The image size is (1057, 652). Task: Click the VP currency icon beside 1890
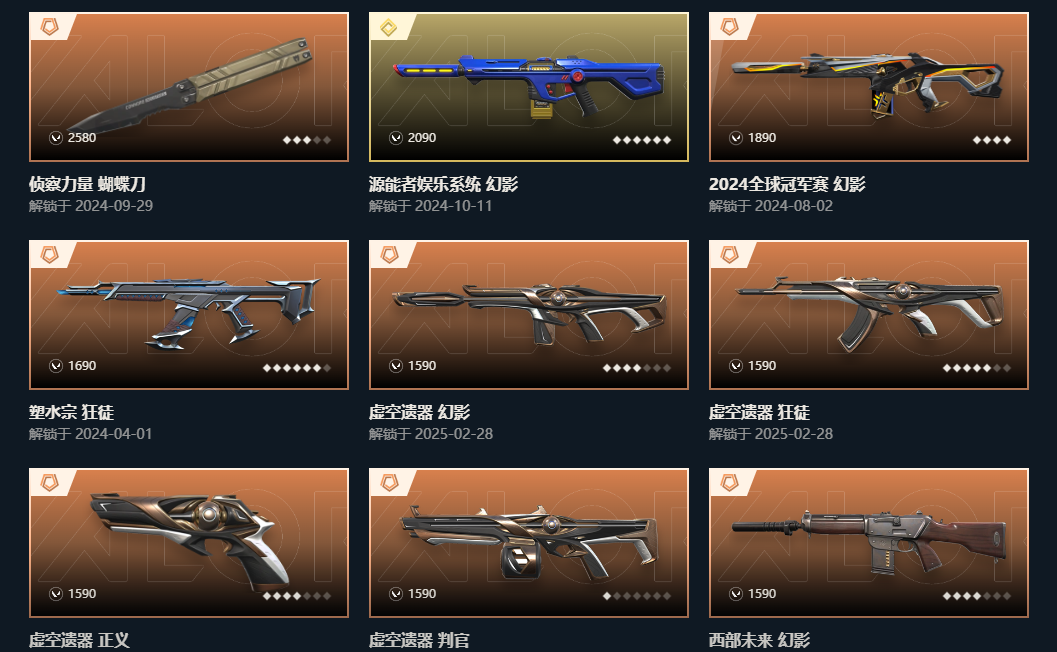pyautogui.click(x=736, y=138)
